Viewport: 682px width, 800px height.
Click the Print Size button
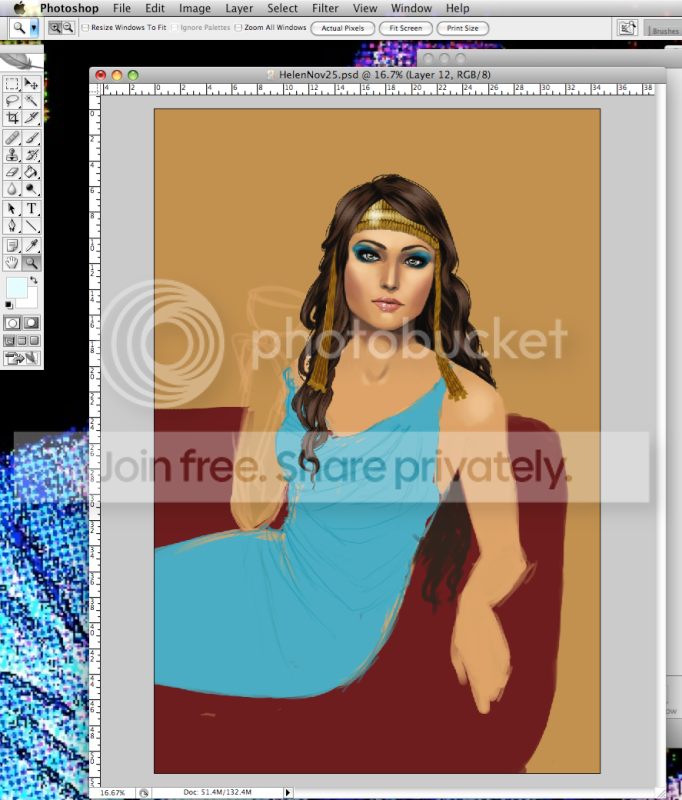463,28
